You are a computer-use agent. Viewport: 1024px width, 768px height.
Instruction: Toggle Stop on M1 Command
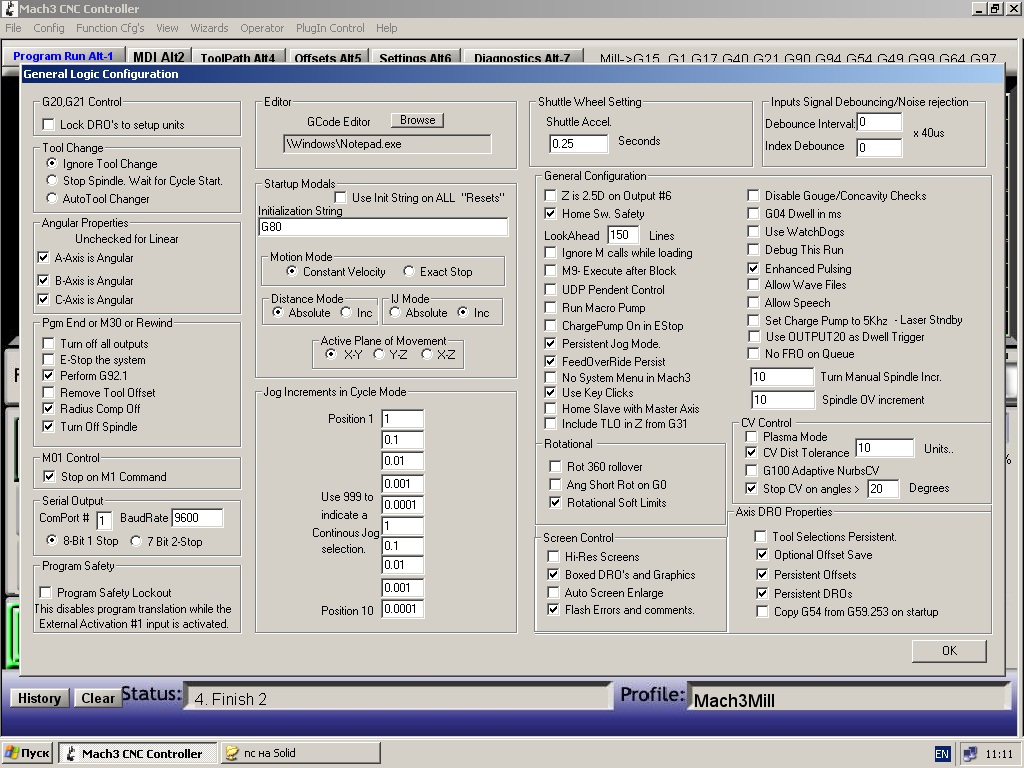click(49, 476)
